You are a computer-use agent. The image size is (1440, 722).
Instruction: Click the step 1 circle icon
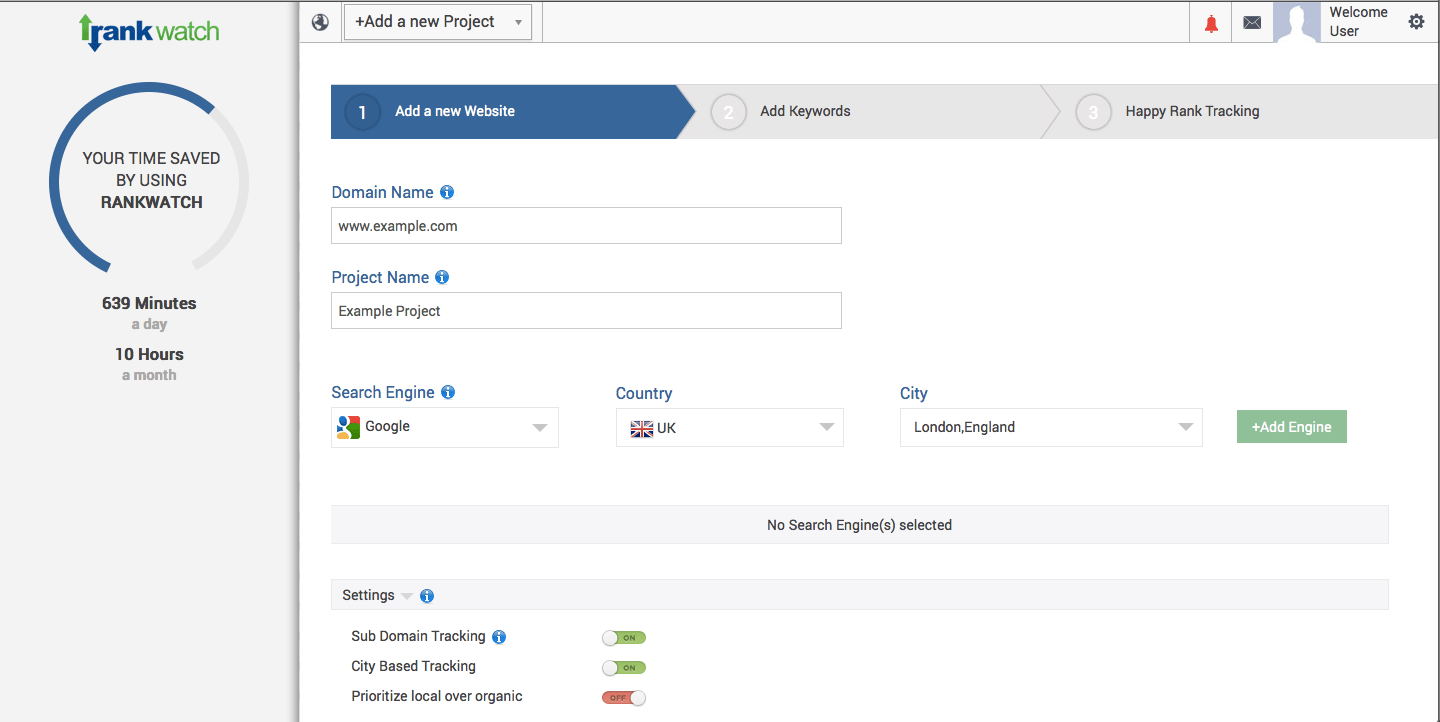tap(362, 112)
